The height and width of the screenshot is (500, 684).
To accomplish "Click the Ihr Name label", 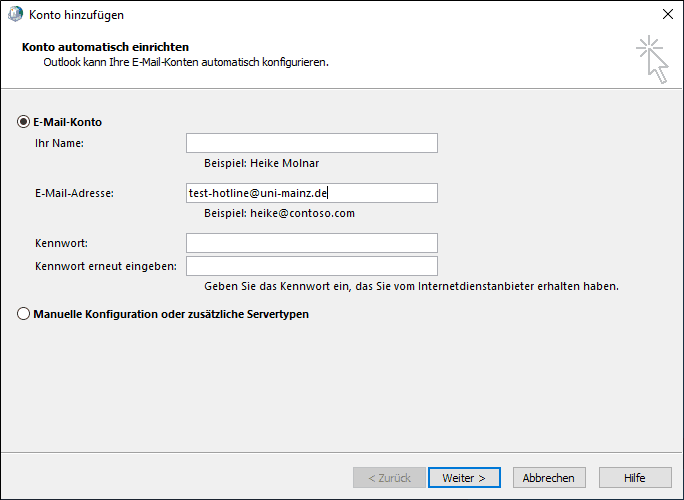I will pyautogui.click(x=59, y=143).
